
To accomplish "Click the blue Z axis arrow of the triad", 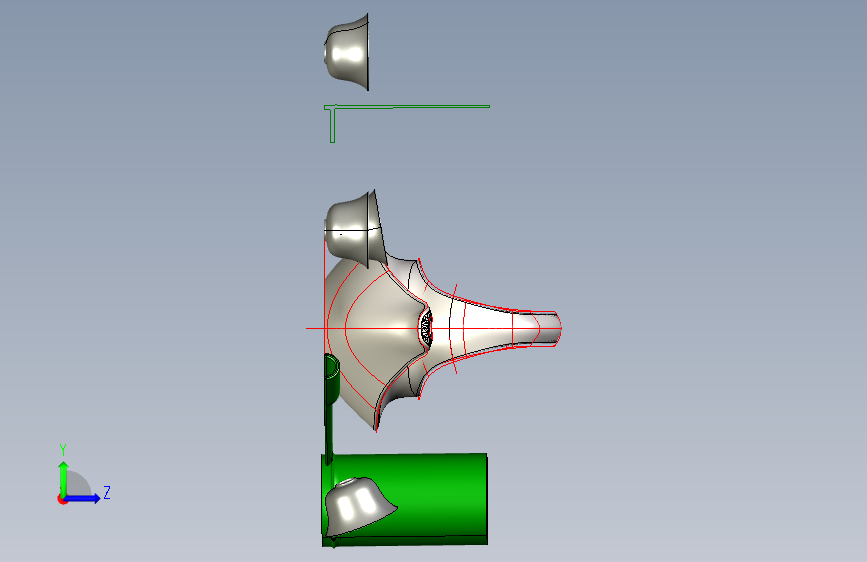I will (83, 498).
